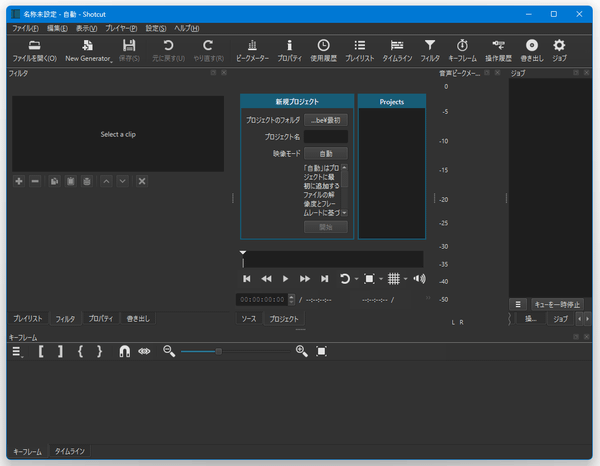Click the やり直す redo icon
Viewport: 600px width, 466px height.
point(208,51)
